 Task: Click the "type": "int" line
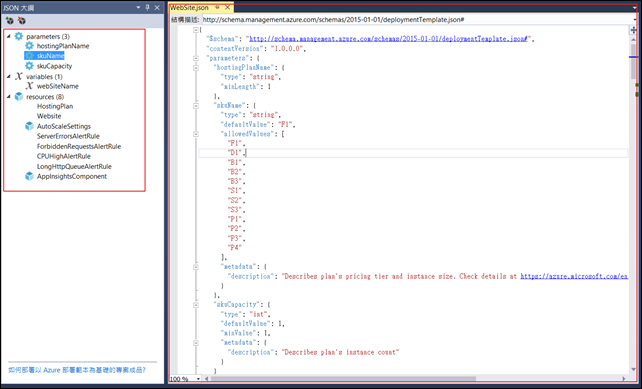tap(246, 314)
